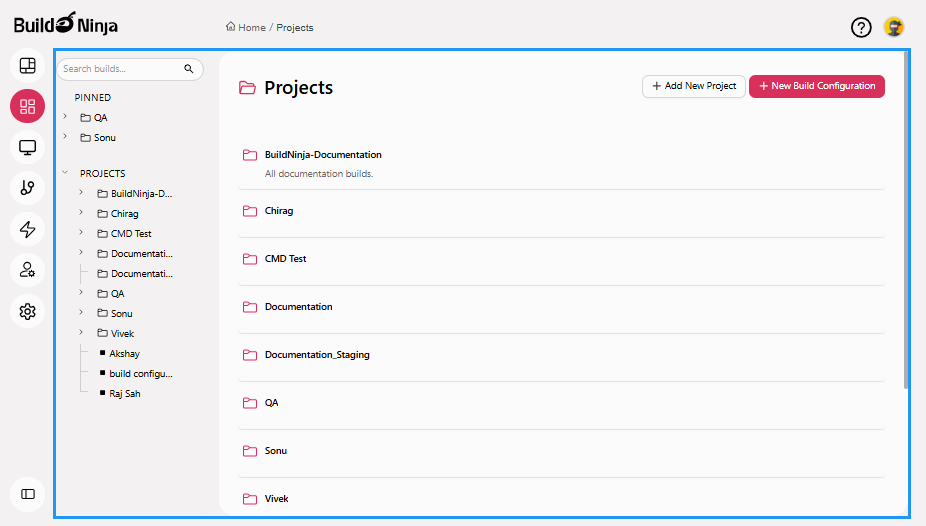Click the main panel vertical scrollbar
This screenshot has height=526, width=926.
(x=905, y=221)
